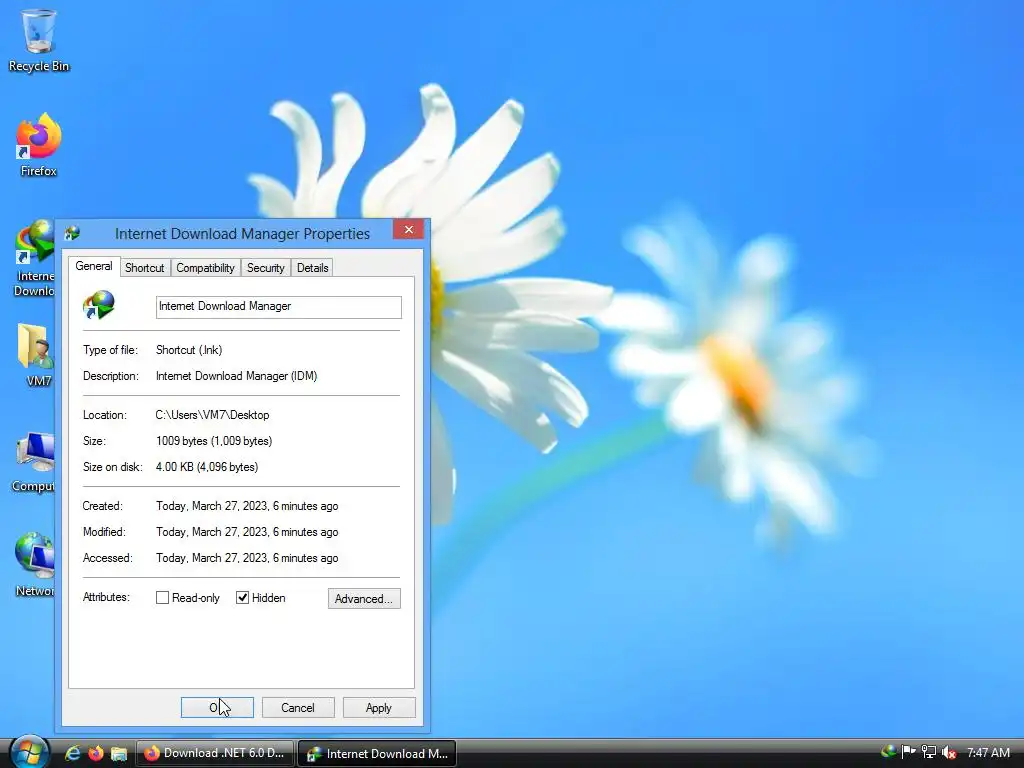The image size is (1024, 768).
Task: Select the Network desktop icon
Action: point(35,565)
